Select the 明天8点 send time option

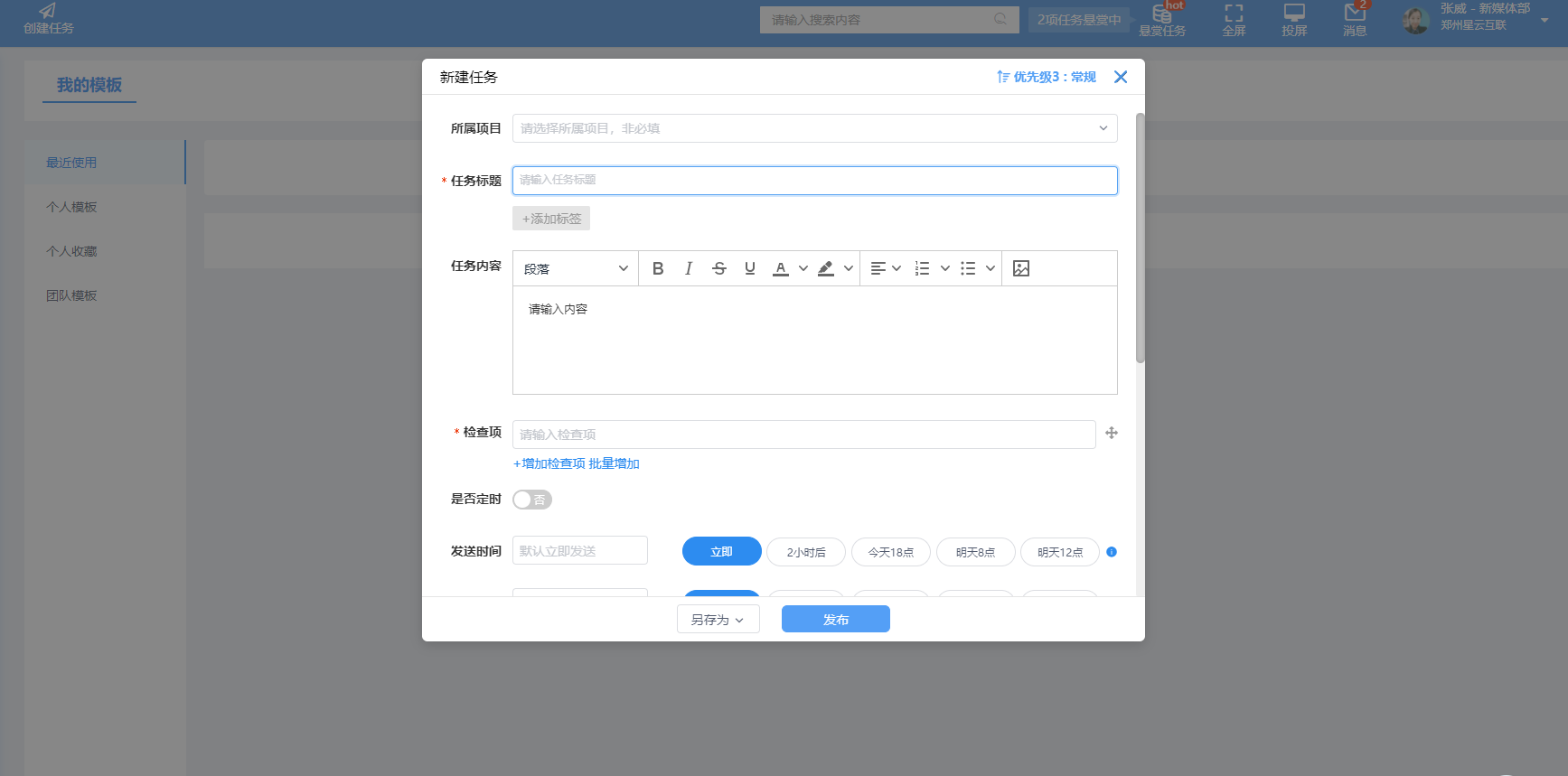click(975, 552)
